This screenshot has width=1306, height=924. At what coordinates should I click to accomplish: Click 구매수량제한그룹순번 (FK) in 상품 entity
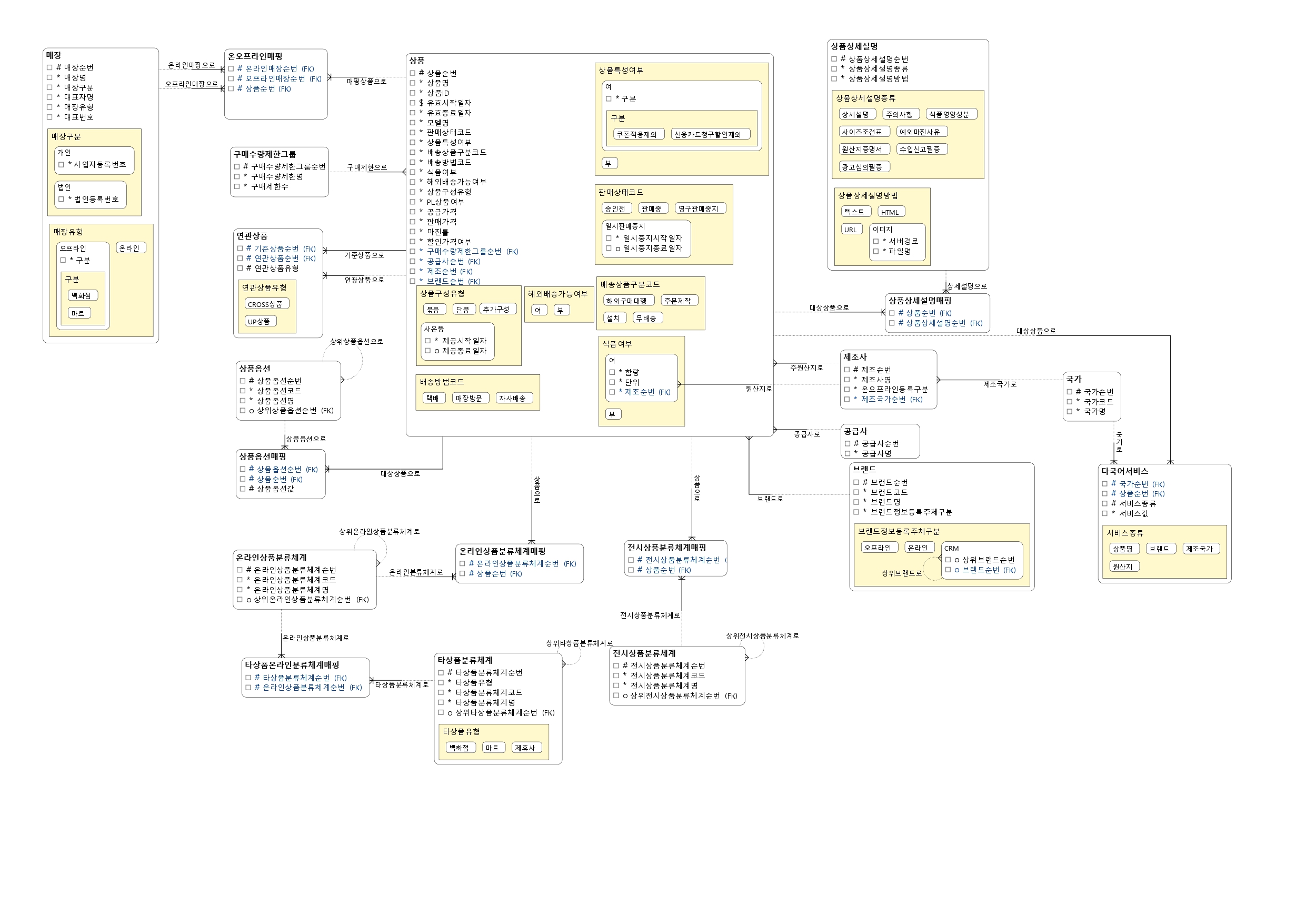(472, 252)
